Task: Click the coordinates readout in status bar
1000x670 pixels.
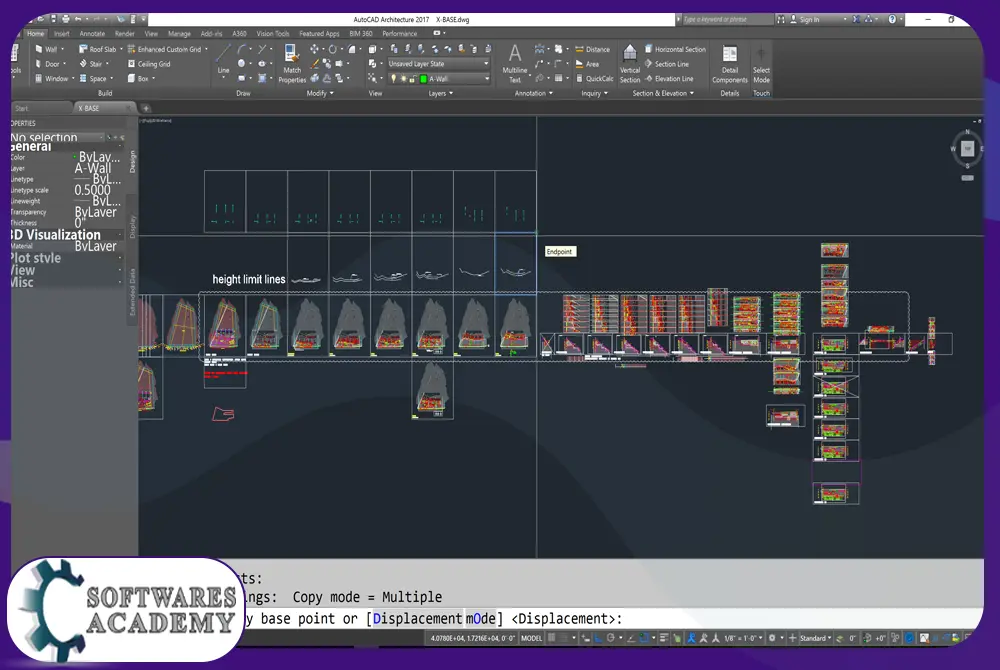Action: (472, 638)
